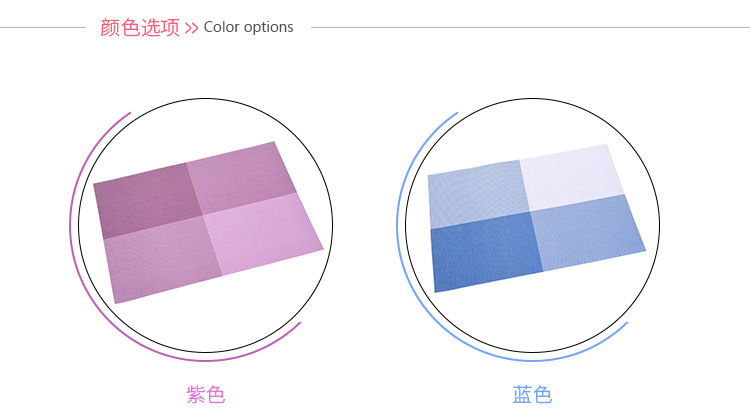Click the white square of the blue mat

[569, 178]
